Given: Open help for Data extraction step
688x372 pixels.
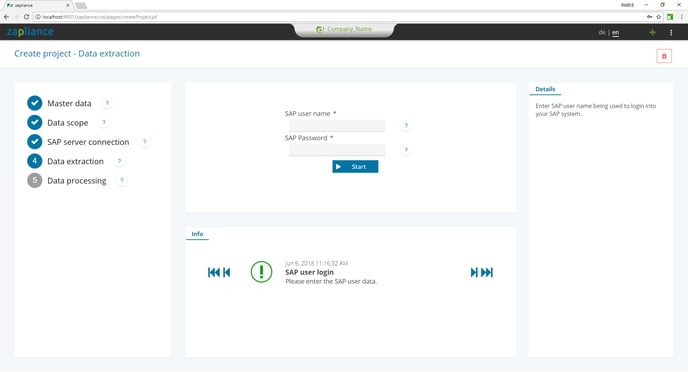Looking at the screenshot, I should [119, 161].
